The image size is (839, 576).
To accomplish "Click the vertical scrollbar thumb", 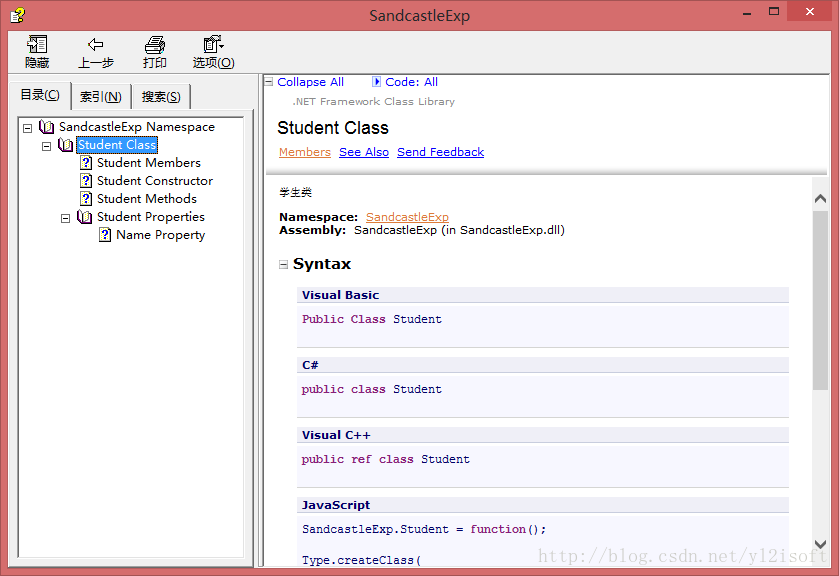I will click(820, 300).
